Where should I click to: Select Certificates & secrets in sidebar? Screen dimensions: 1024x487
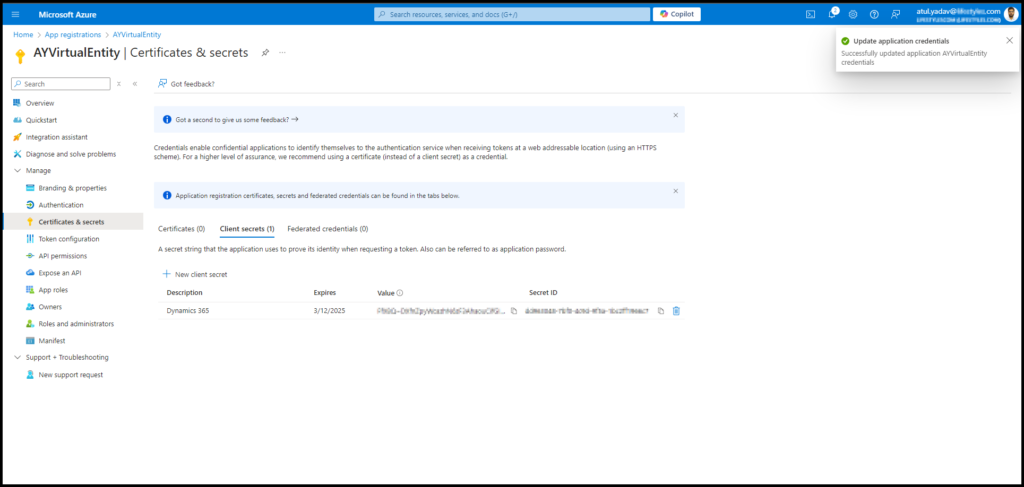pyautogui.click(x=72, y=222)
